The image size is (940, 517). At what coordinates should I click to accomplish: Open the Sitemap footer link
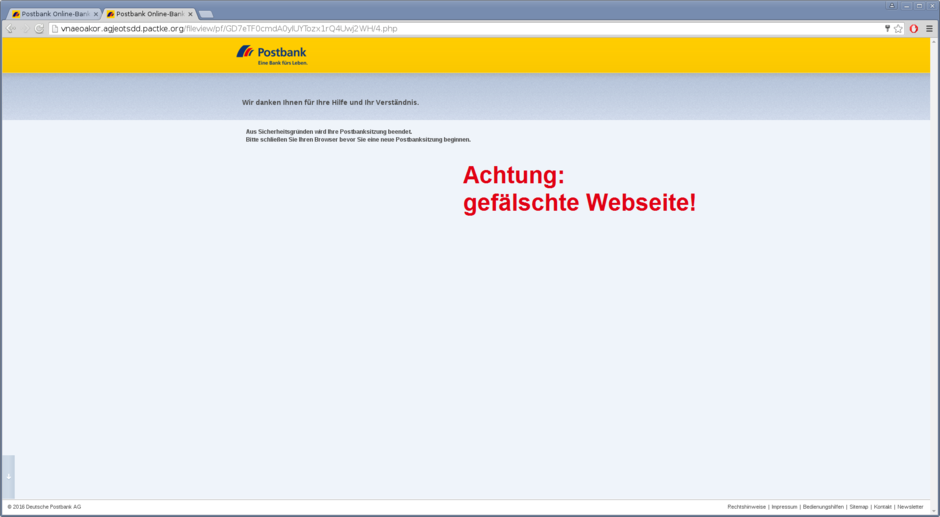pyautogui.click(x=858, y=507)
